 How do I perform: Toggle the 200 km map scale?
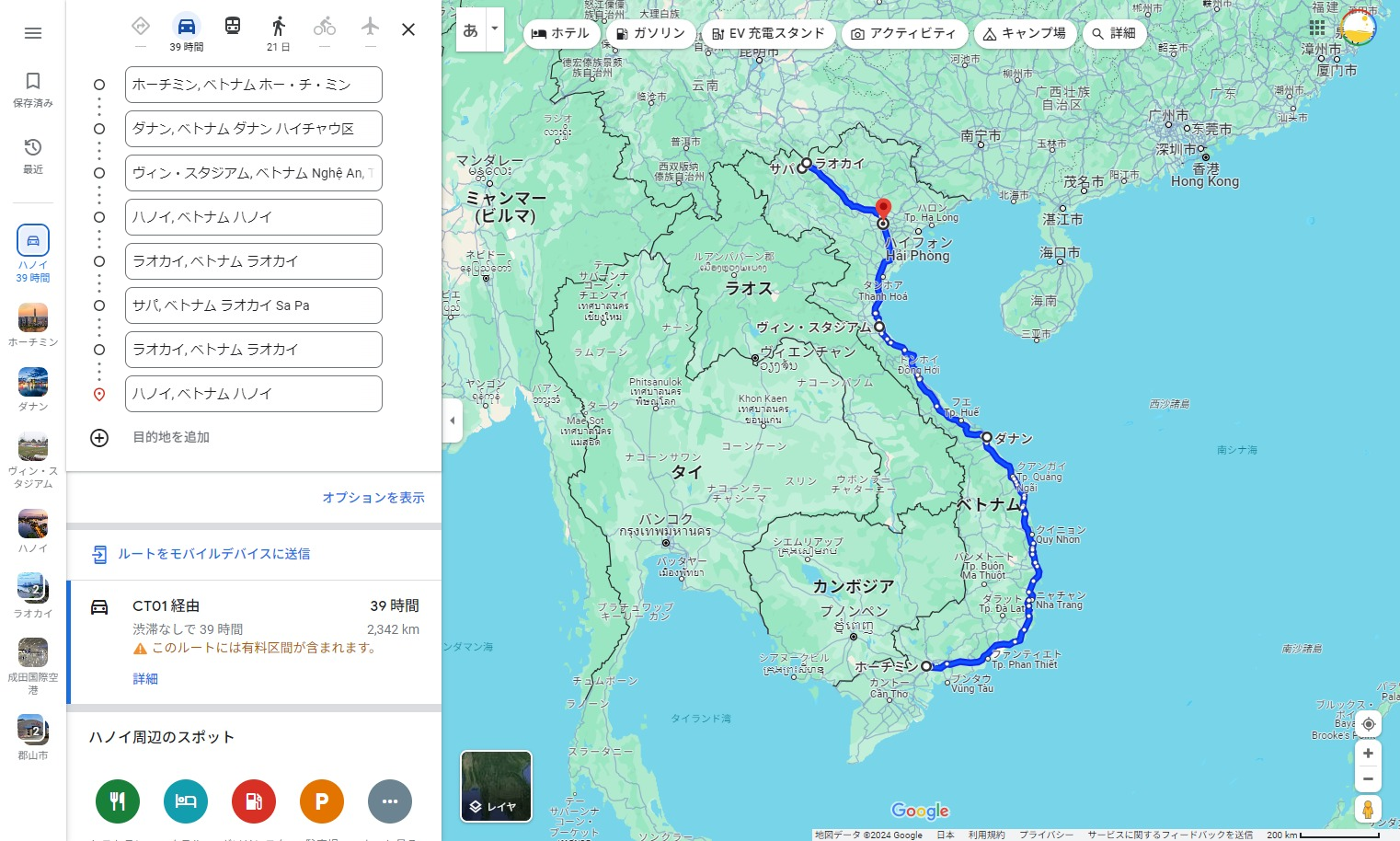(1322, 835)
